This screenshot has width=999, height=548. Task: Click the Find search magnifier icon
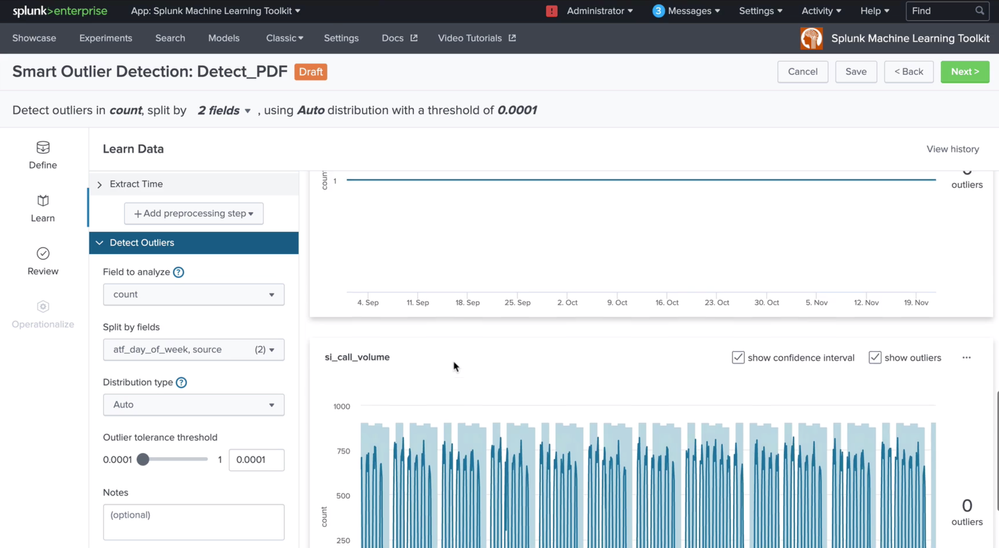pos(979,11)
